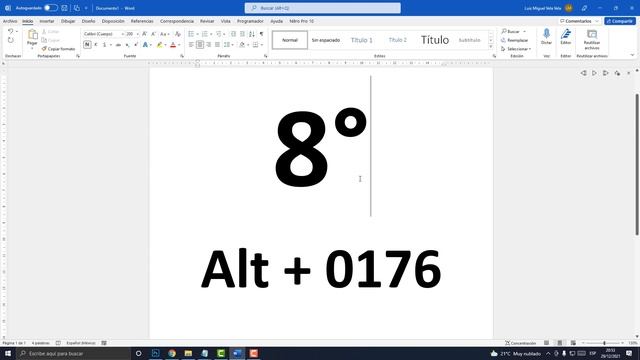640x360 pixels.
Task: Expand the bullets list dropdown arrow
Action: pyautogui.click(x=198, y=34)
